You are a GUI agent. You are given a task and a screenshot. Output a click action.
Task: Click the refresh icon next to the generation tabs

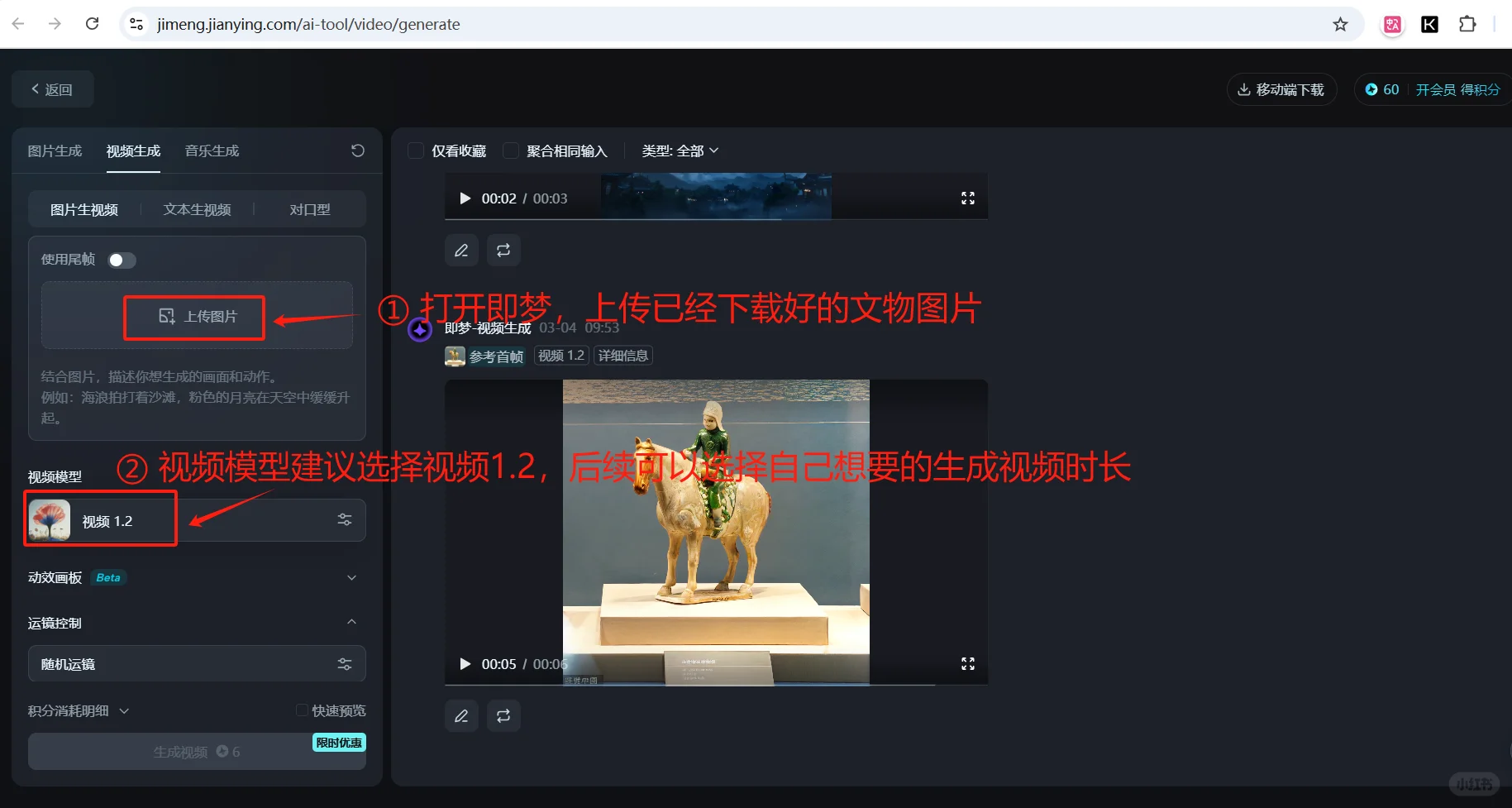357,150
